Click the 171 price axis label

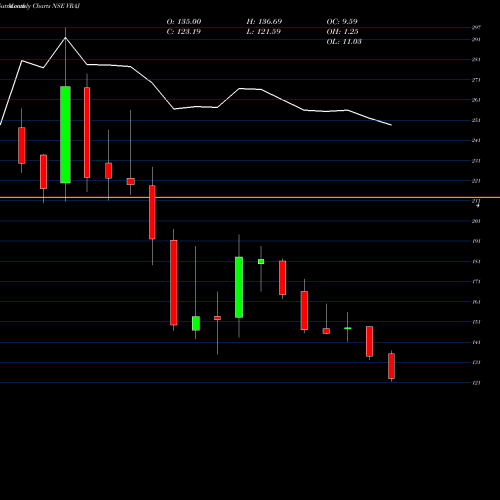[x=476, y=282]
